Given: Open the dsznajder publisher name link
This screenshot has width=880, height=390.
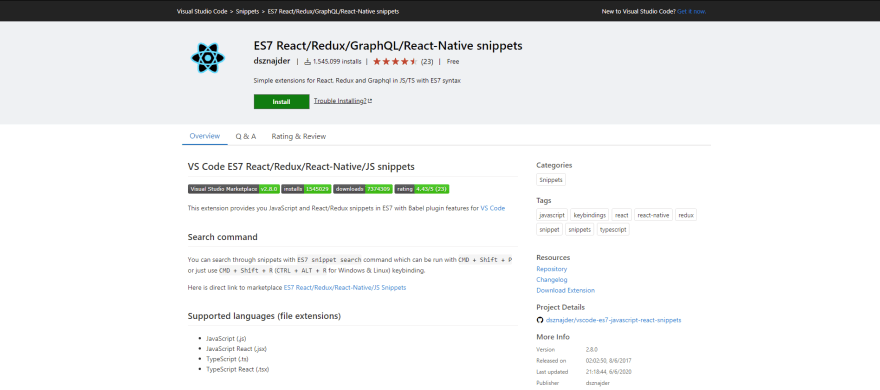Looking at the screenshot, I should pyautogui.click(x=273, y=61).
